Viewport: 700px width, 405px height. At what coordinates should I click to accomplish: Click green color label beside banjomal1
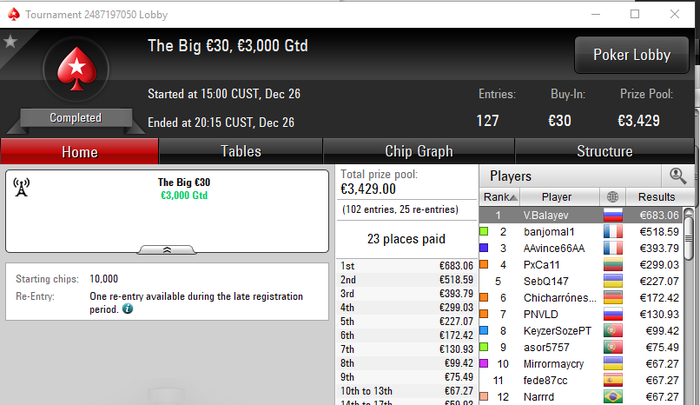click(483, 231)
